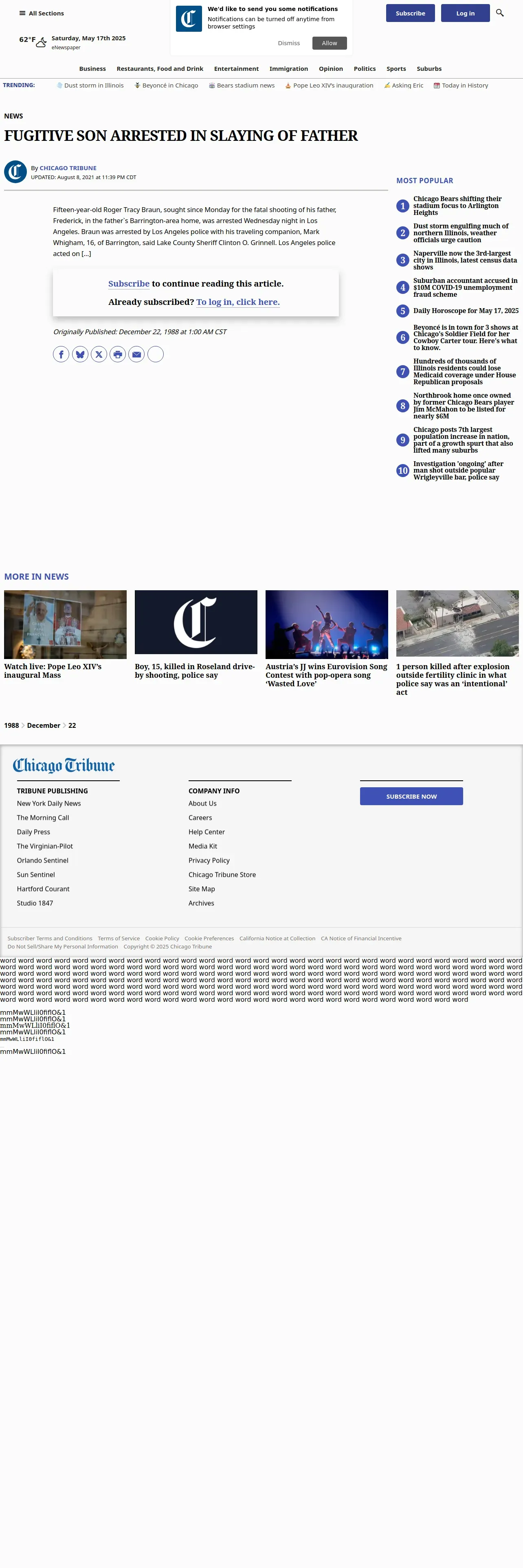The width and height of the screenshot is (523, 1568).
Task: Open Restaurants, Food and Drink section
Action: point(160,69)
